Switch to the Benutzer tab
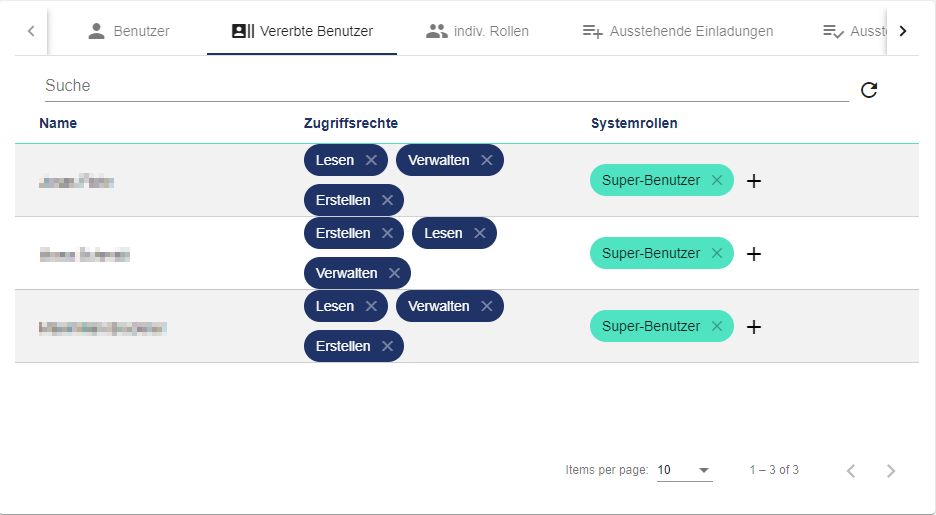 pos(129,31)
